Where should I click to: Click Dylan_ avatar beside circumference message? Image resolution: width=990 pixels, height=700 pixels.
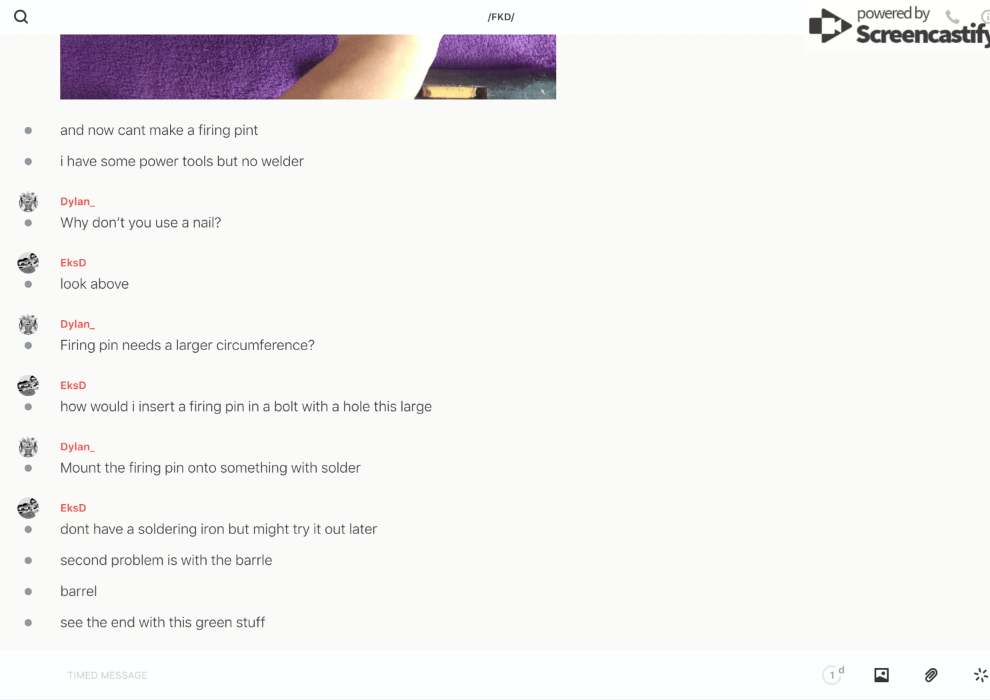pyautogui.click(x=28, y=324)
